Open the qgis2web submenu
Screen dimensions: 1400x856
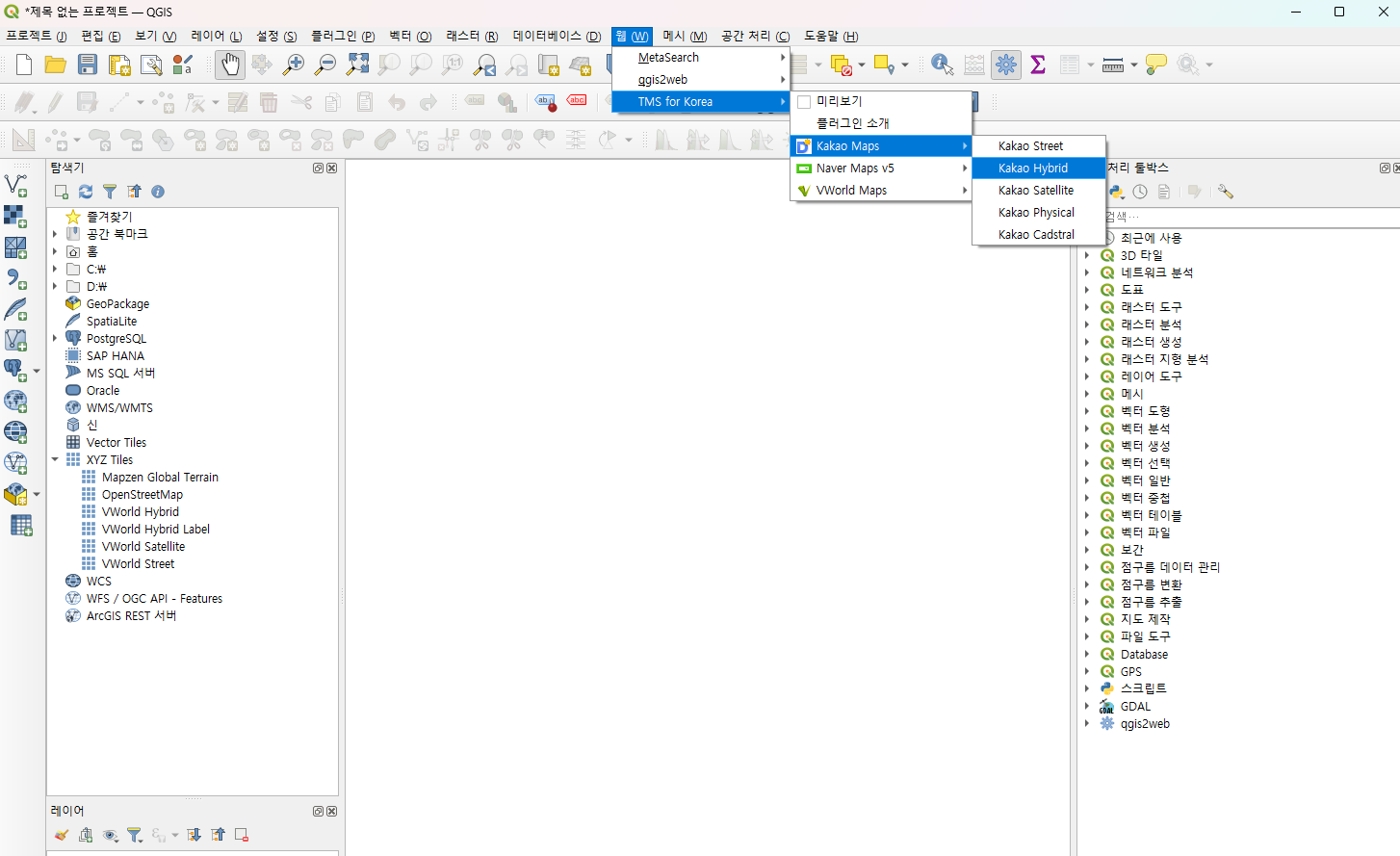701,80
